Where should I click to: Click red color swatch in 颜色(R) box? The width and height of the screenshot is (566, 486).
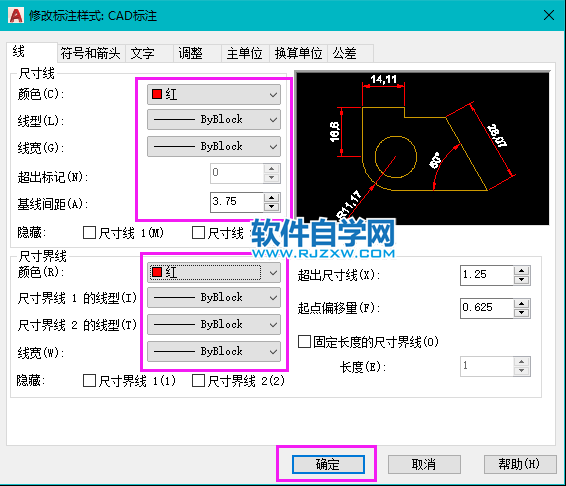pos(157,272)
